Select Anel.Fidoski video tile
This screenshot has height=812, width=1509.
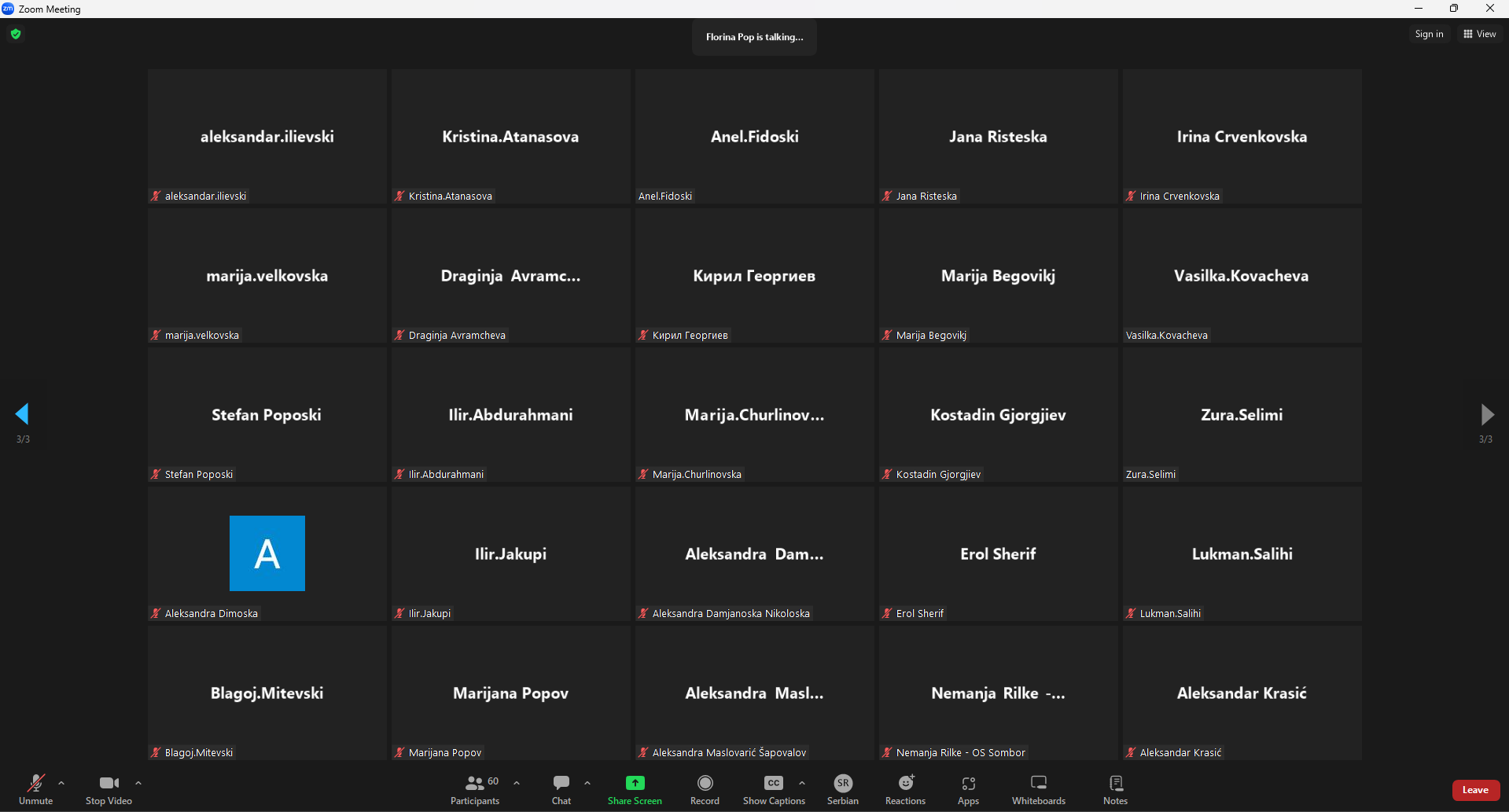(755, 136)
